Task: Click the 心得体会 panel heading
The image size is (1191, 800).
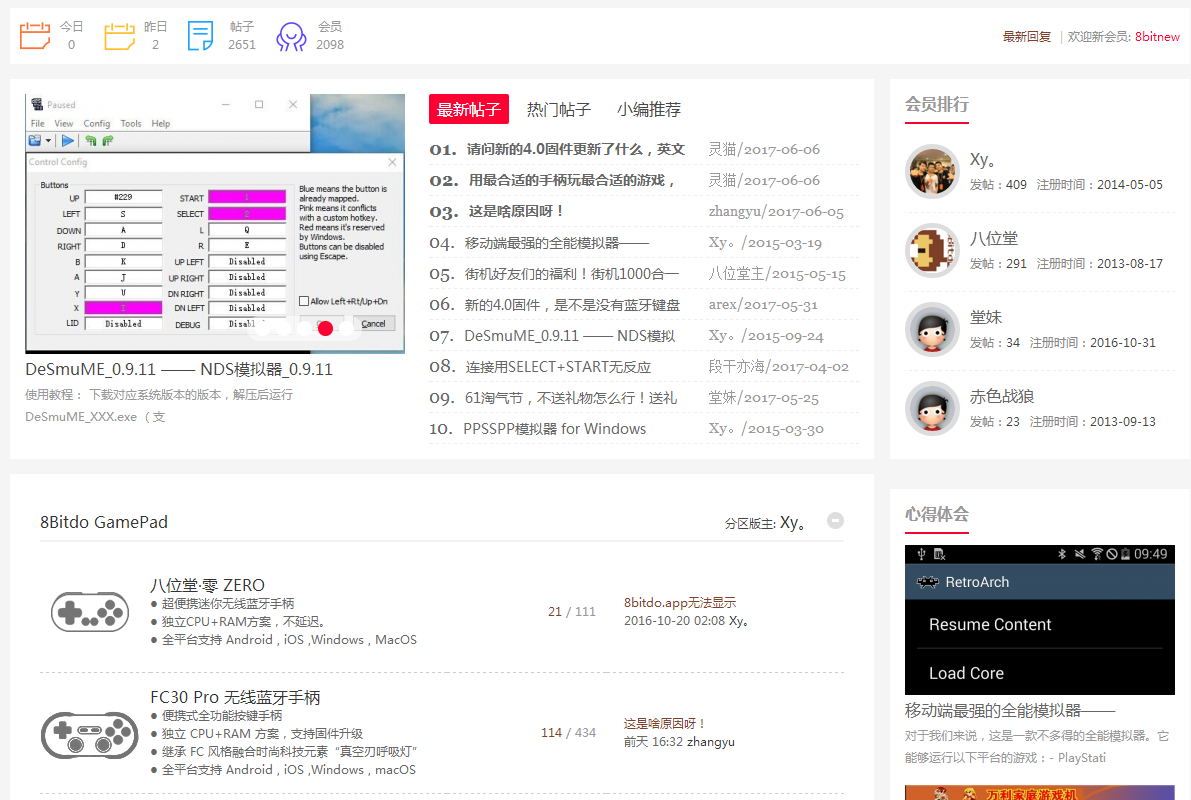Action: [937, 514]
